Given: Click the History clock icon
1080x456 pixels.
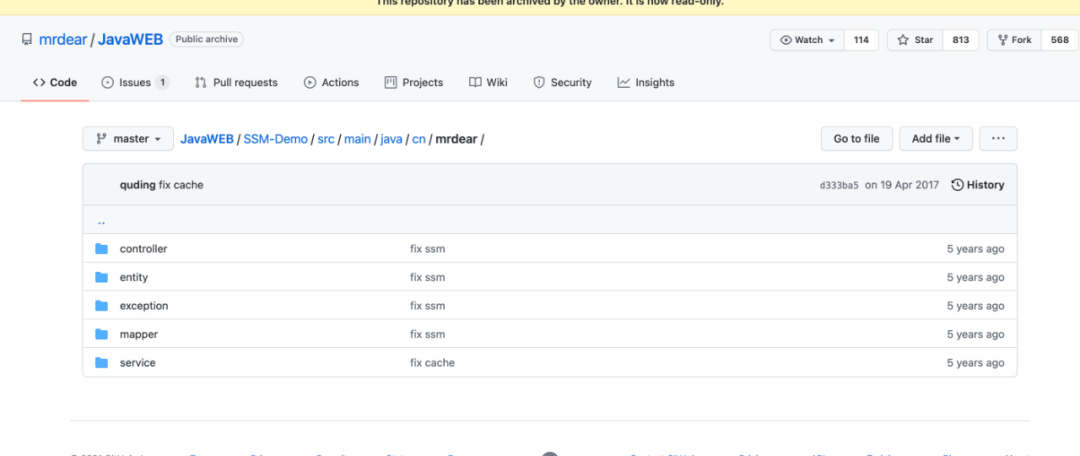Looking at the screenshot, I should coord(957,185).
